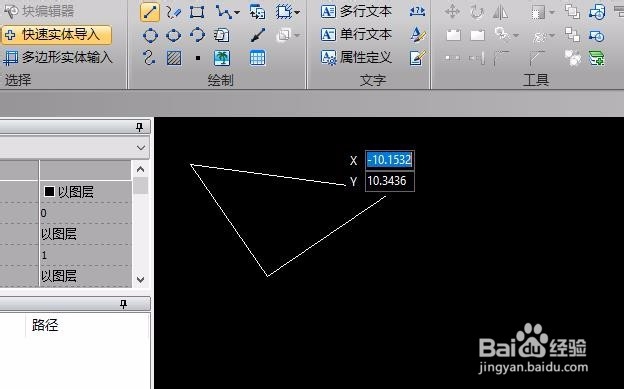Select the Move tool with four arrows
624x389 pixels.
452,12
